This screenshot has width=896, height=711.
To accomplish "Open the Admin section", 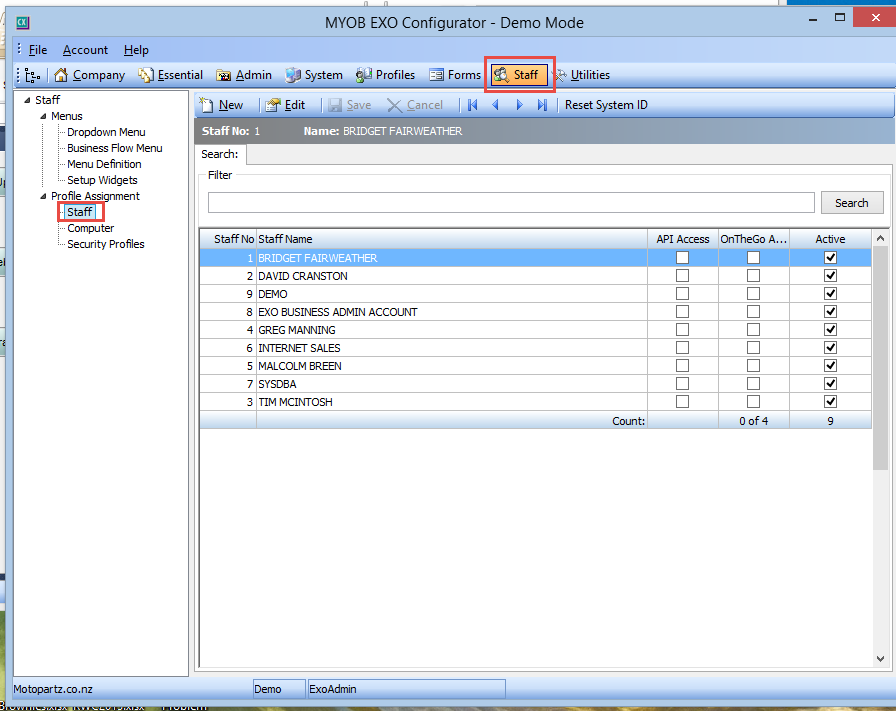I will [x=244, y=75].
